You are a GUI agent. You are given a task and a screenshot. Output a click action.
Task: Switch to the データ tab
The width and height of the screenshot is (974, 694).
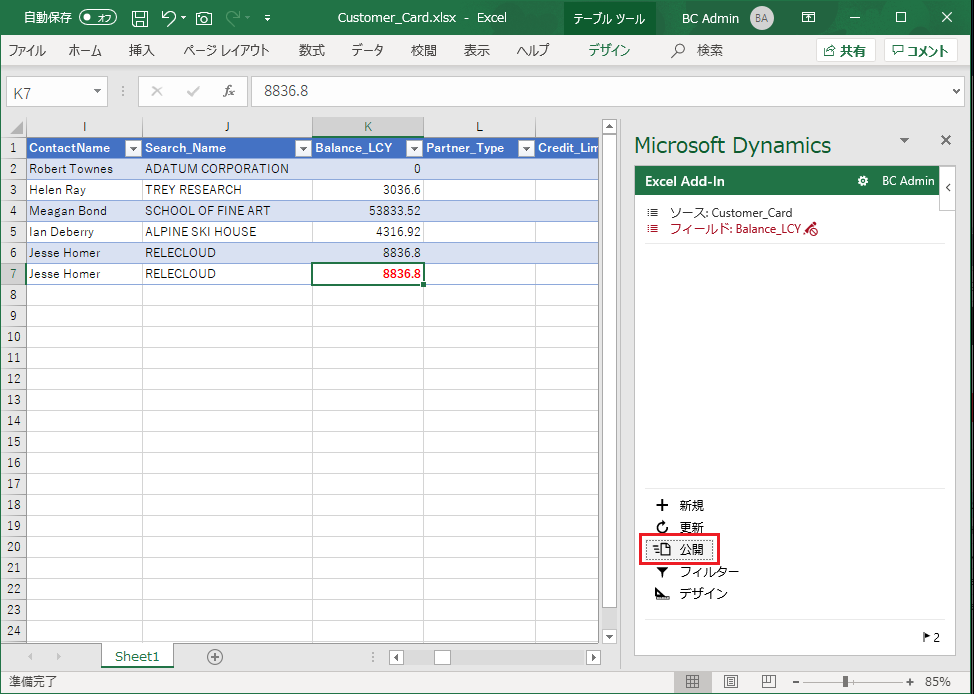368,50
